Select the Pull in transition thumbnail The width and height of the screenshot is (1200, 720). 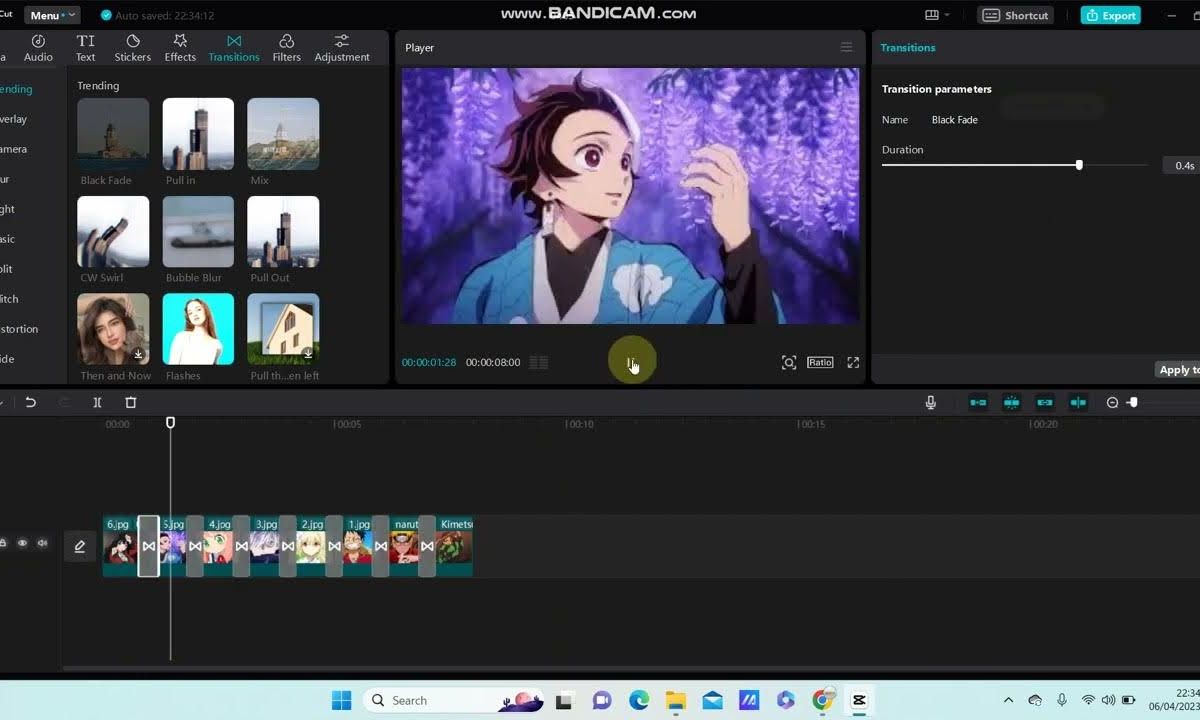[x=198, y=134]
